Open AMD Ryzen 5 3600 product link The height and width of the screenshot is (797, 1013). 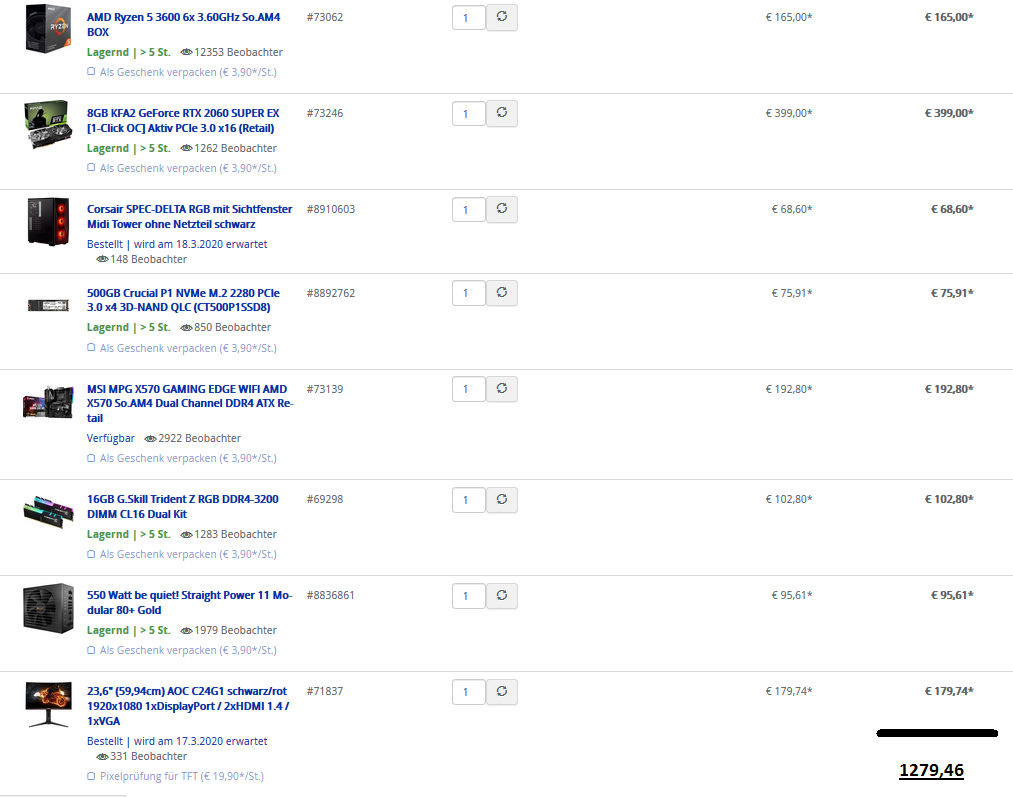tap(183, 25)
